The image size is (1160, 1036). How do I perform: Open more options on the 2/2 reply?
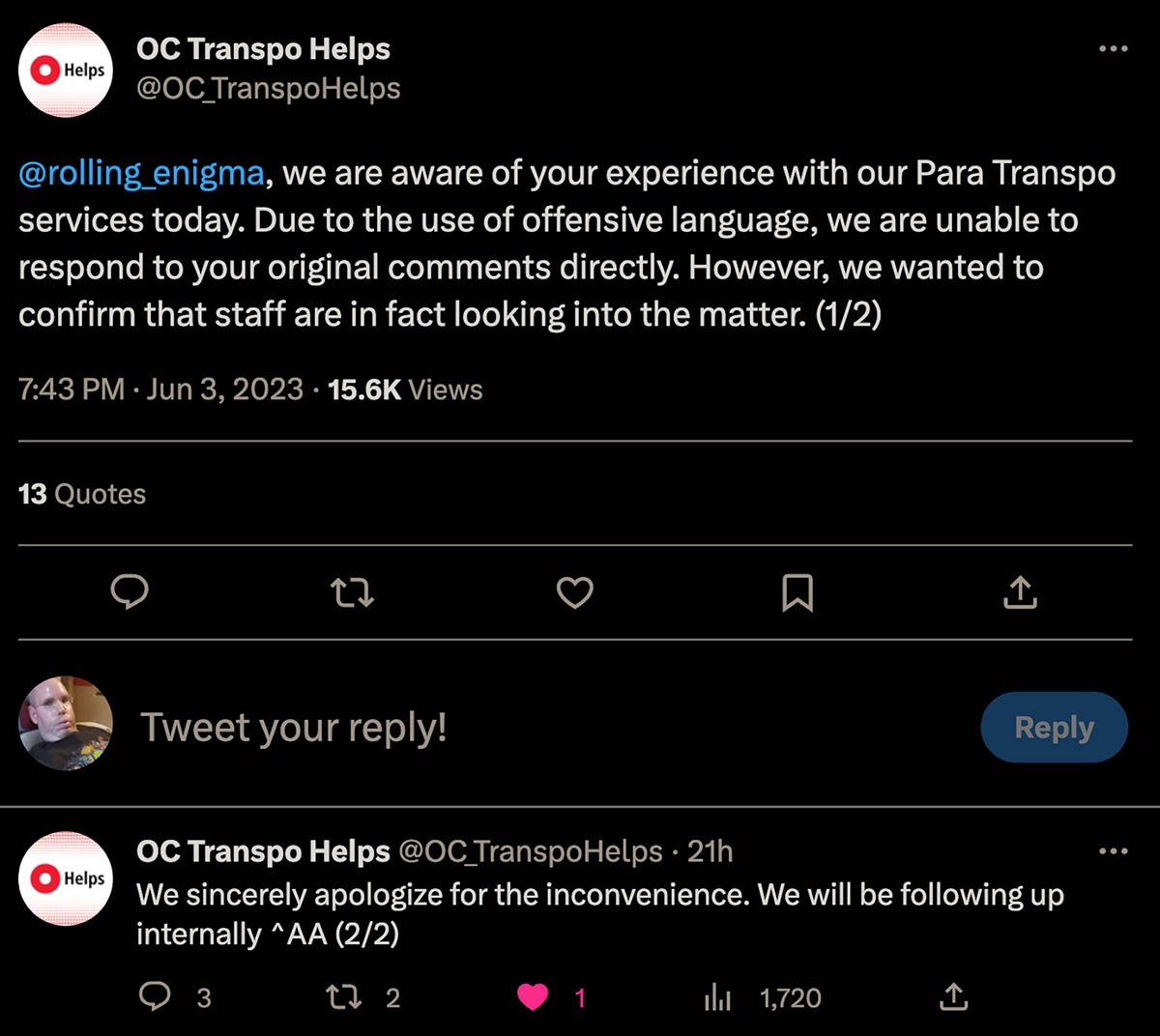tap(1113, 851)
